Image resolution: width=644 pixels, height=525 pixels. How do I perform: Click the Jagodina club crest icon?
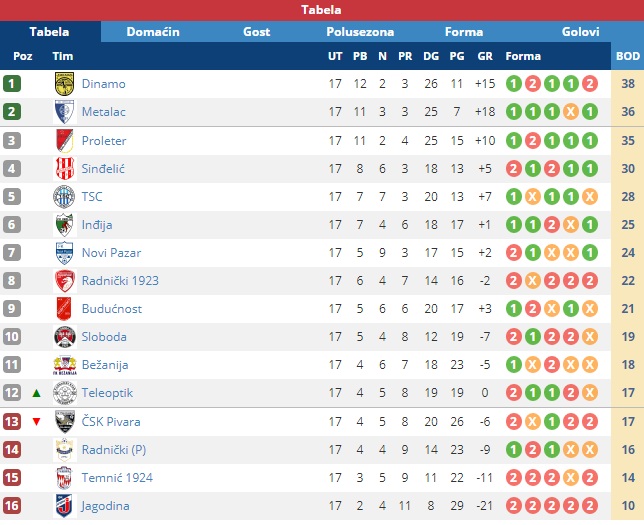point(64,506)
